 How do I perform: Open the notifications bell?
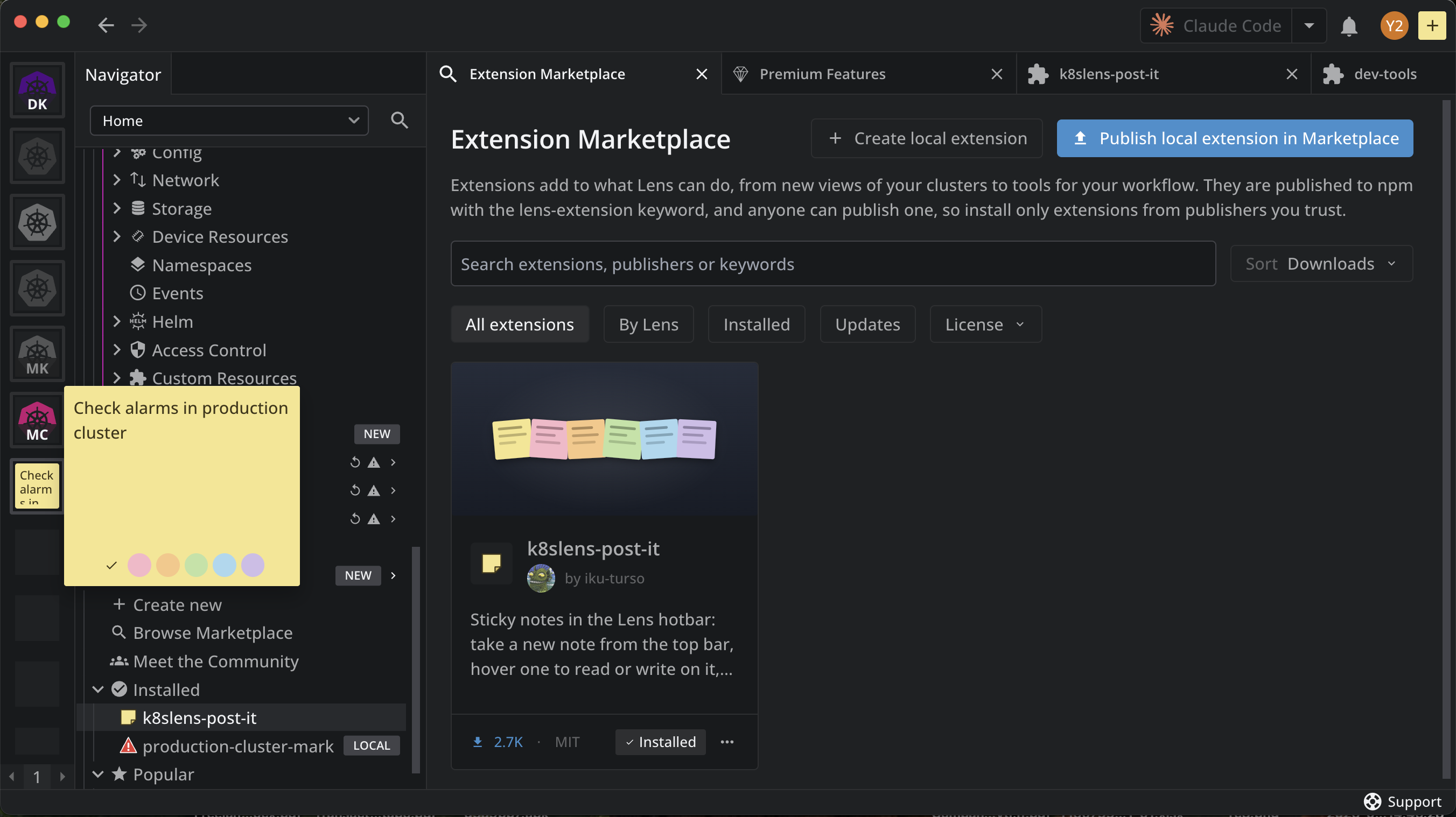(1349, 26)
